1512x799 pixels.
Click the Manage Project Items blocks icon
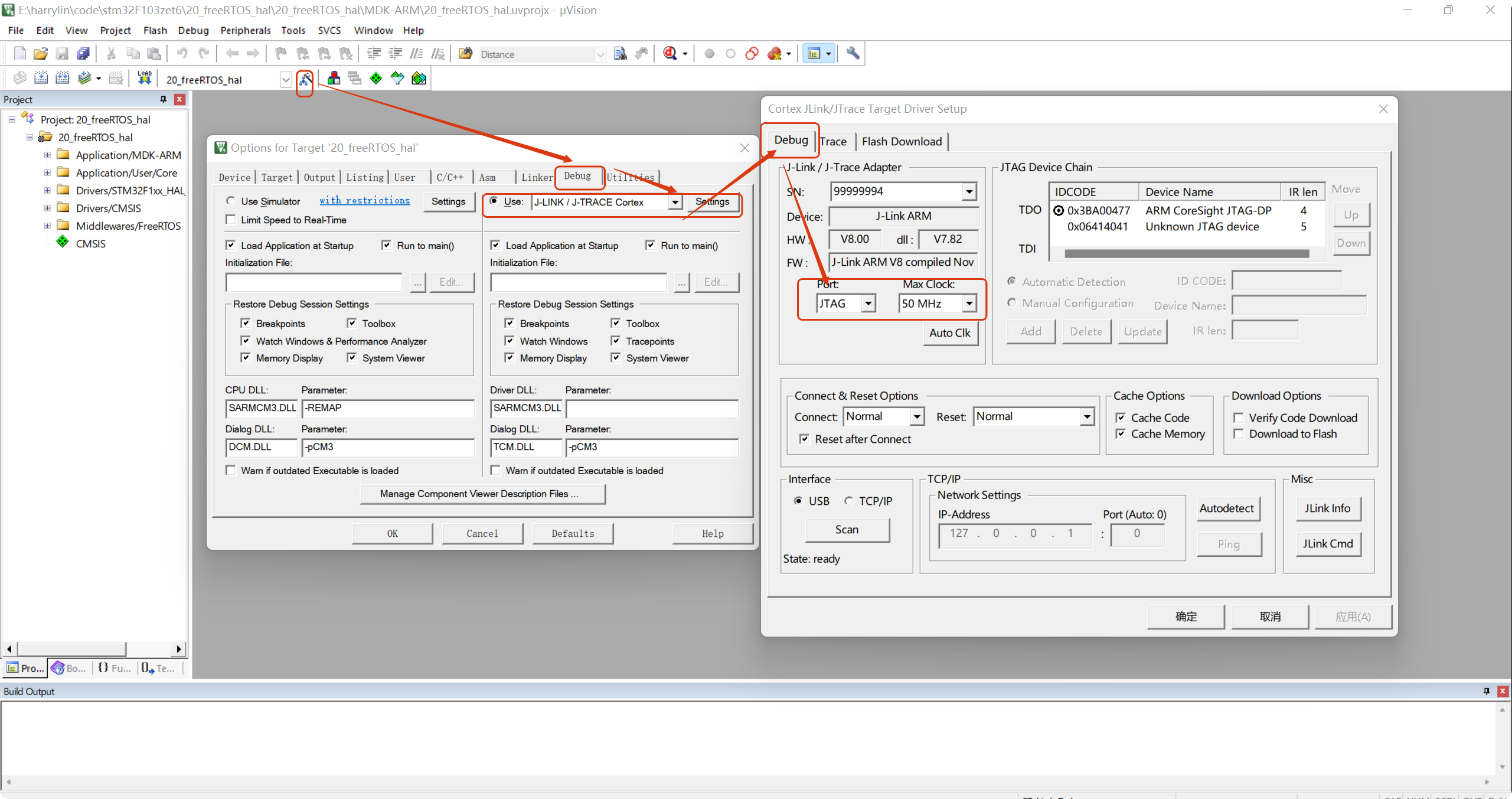[x=334, y=79]
